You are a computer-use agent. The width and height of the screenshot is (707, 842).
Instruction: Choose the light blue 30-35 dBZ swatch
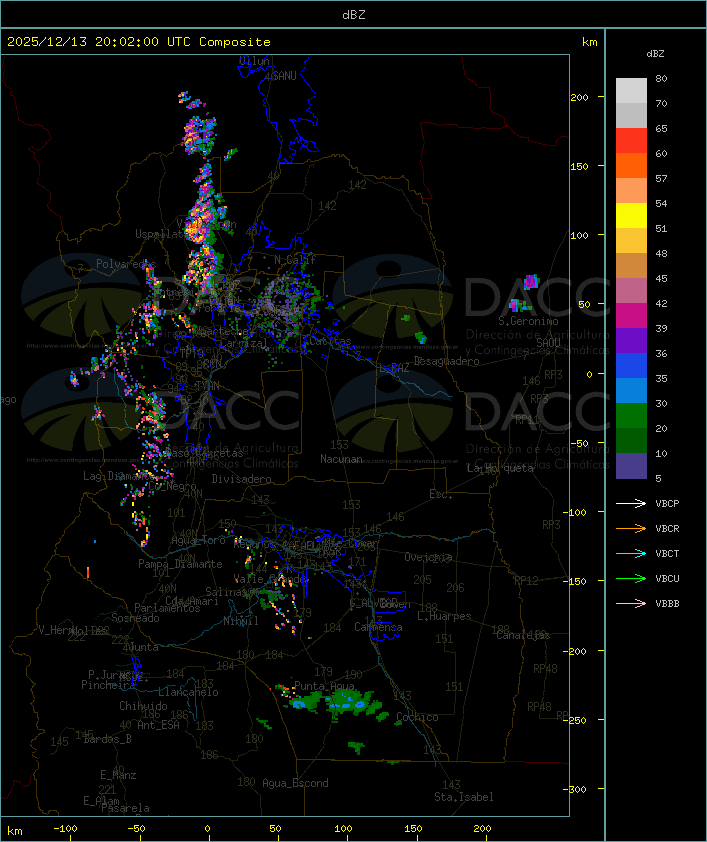[631, 390]
